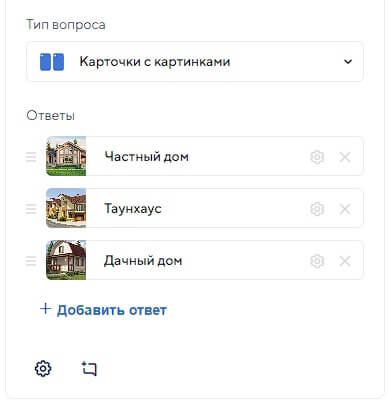Click the plus icon beside 'Добавить ответ'

click(45, 309)
